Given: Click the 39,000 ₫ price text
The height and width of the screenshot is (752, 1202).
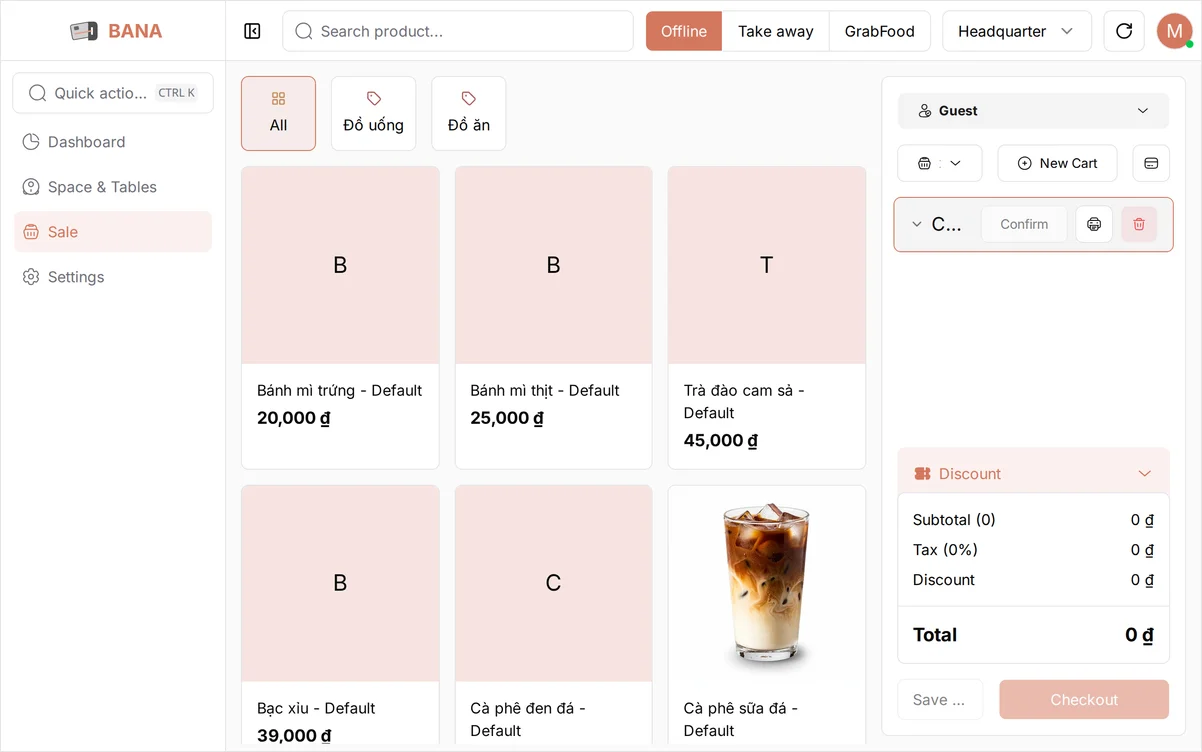Looking at the screenshot, I should [294, 736].
